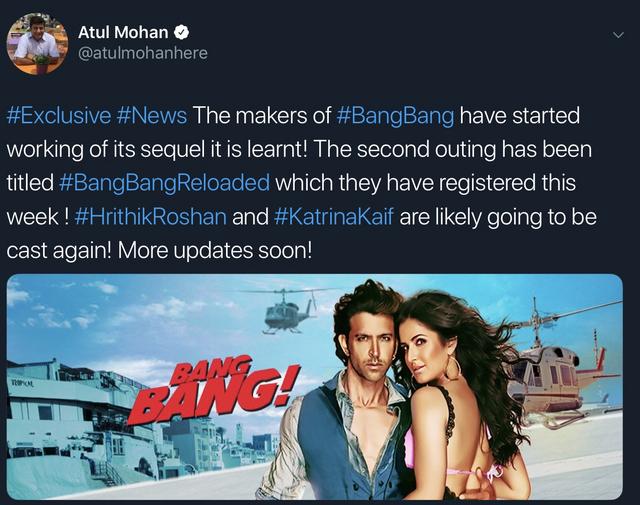Visit the @atulmohanhere handle
This screenshot has height=505, width=640.
pyautogui.click(x=142, y=53)
